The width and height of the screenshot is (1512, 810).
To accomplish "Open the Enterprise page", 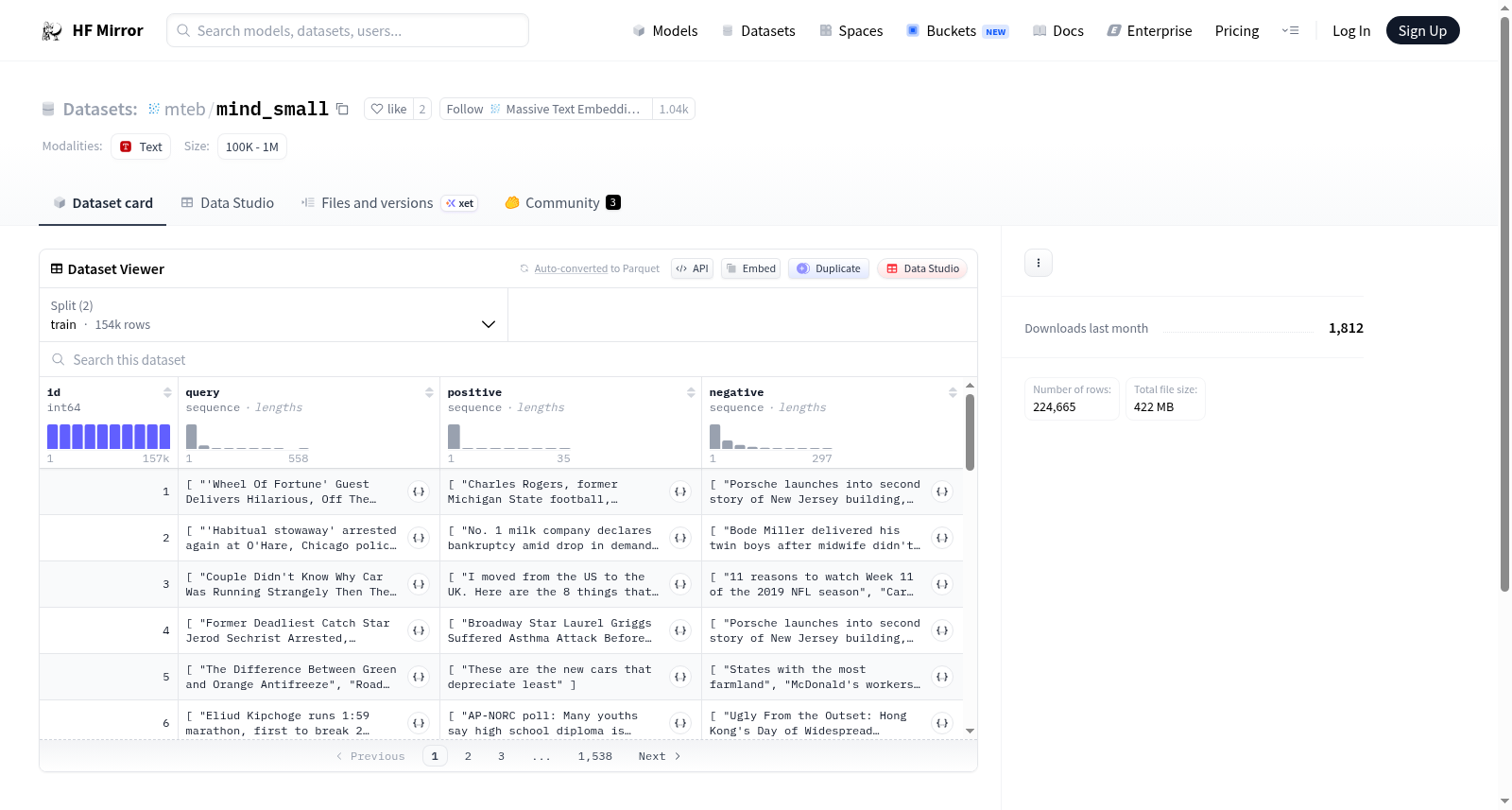I will [1149, 30].
